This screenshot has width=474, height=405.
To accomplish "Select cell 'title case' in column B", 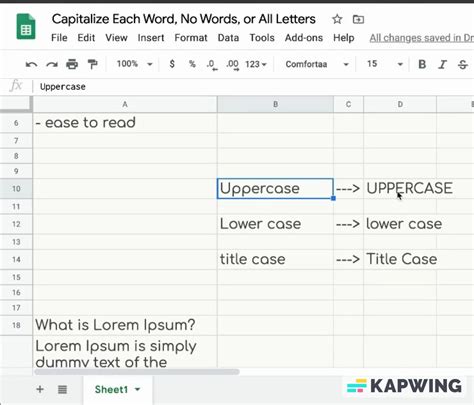I will pos(275,259).
